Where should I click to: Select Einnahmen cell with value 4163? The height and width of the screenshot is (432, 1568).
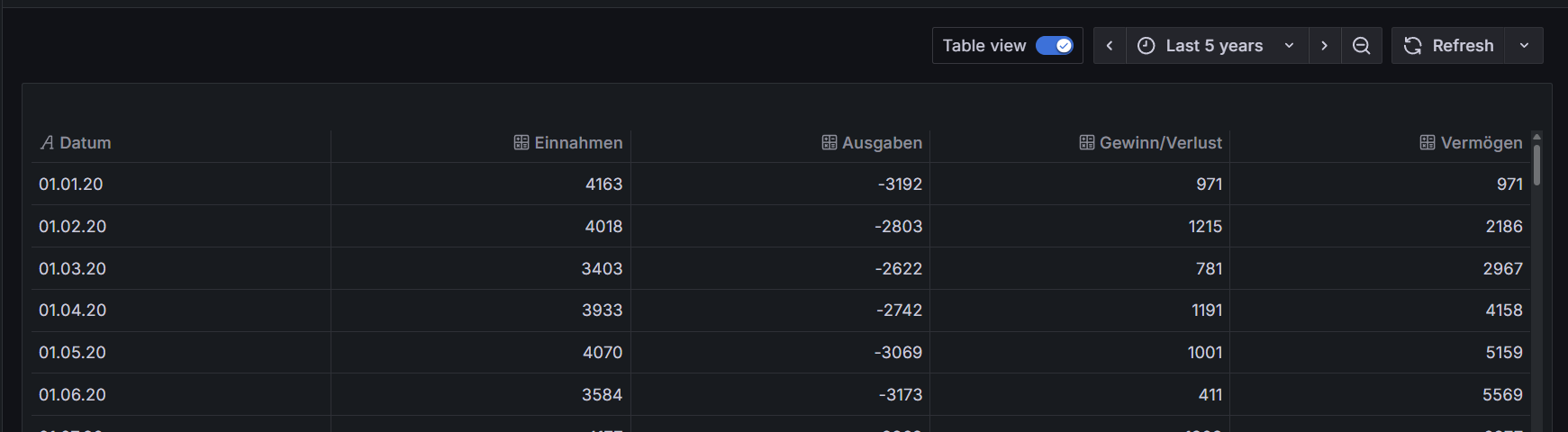[603, 184]
